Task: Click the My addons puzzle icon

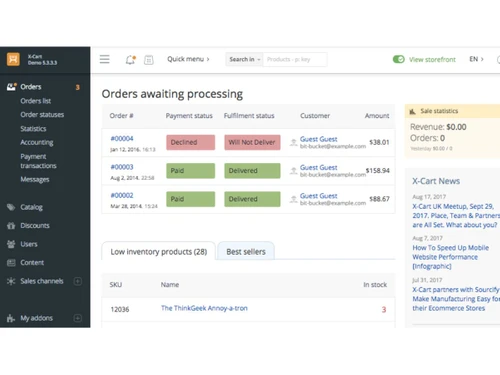Action: coord(11,318)
